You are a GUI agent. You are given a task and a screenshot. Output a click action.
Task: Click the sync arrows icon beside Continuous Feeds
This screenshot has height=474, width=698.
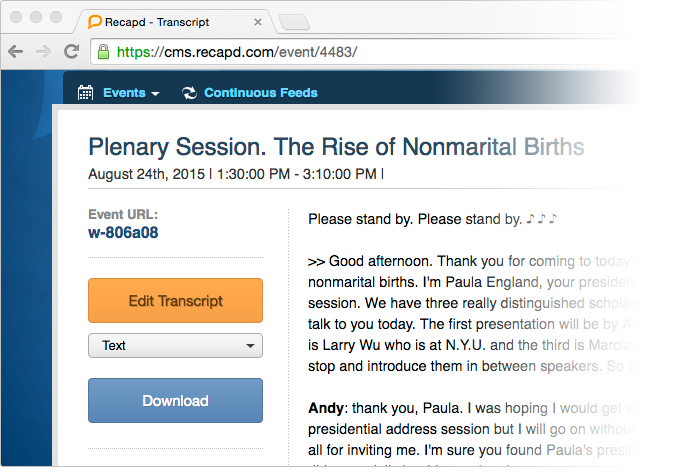click(189, 93)
